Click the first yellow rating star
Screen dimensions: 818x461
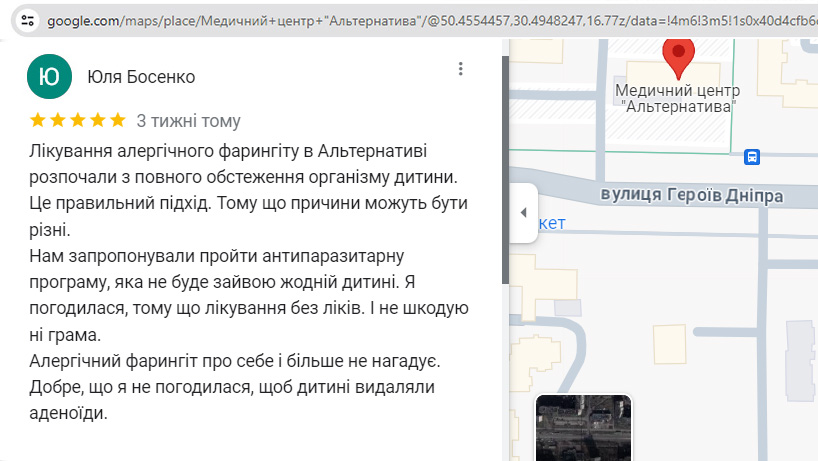38,121
